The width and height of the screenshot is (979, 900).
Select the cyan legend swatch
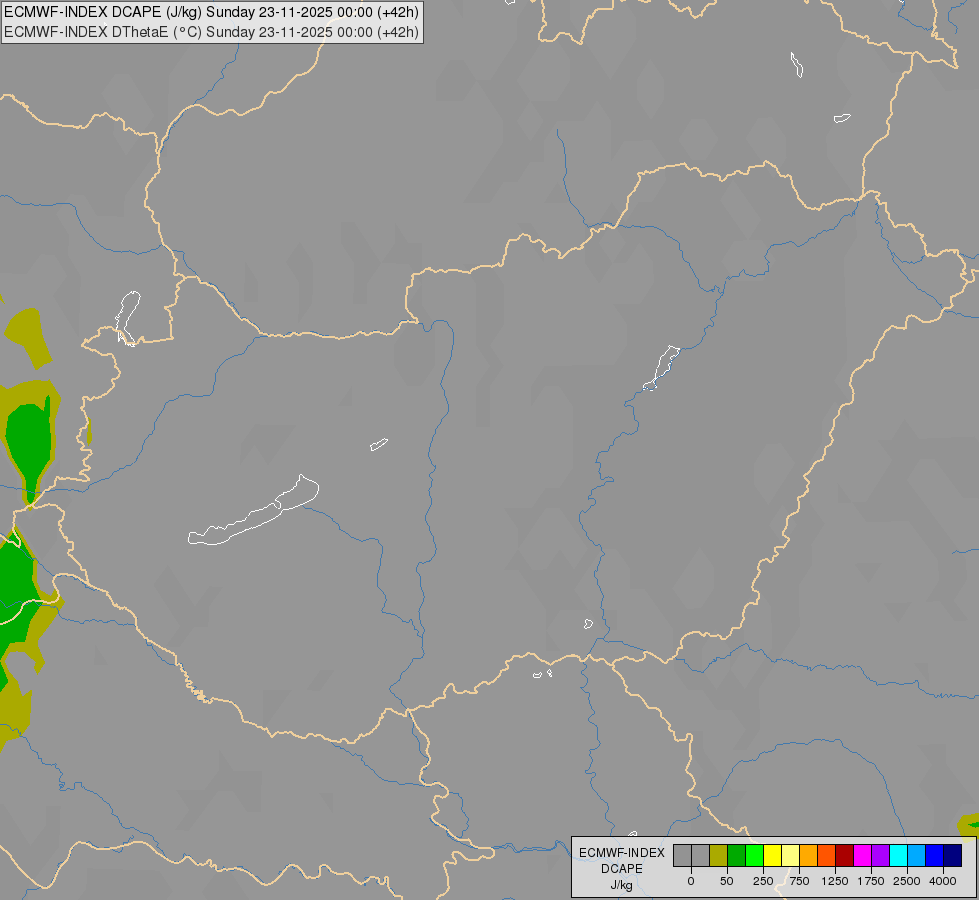pos(898,856)
